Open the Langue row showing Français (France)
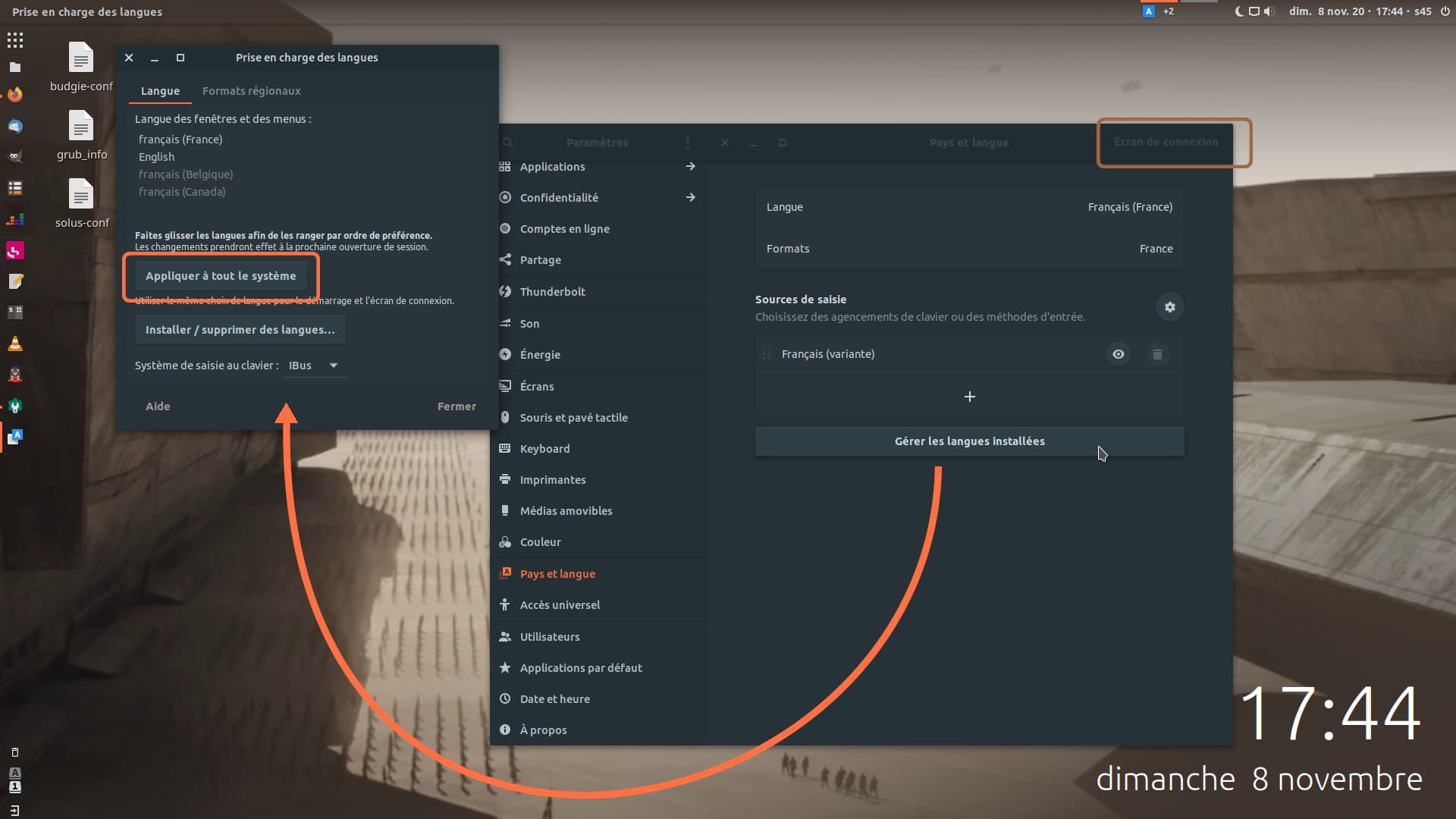The image size is (1456, 819). click(968, 207)
